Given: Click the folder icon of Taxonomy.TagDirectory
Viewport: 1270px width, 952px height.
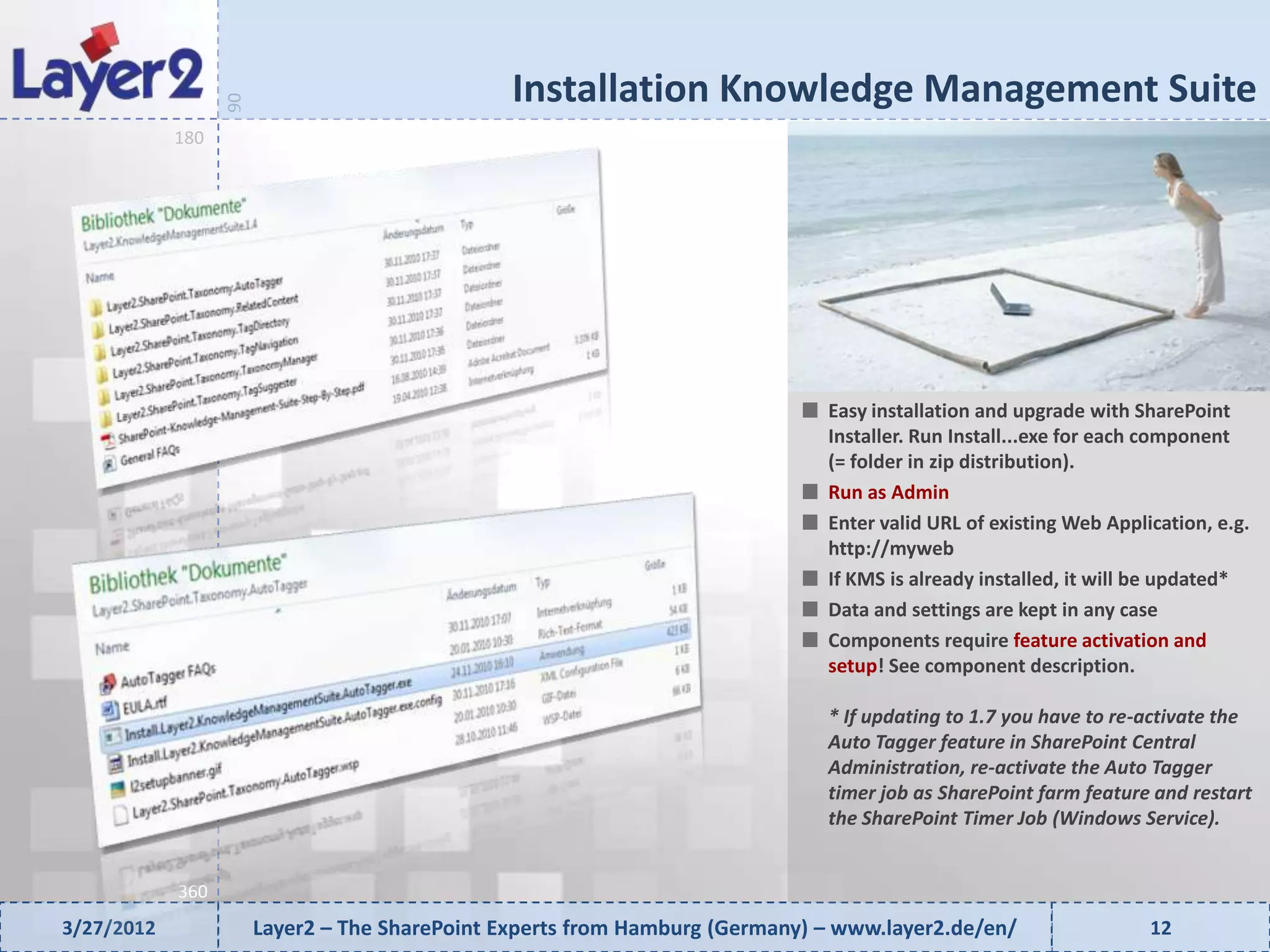Looking at the screenshot, I should click(99, 351).
